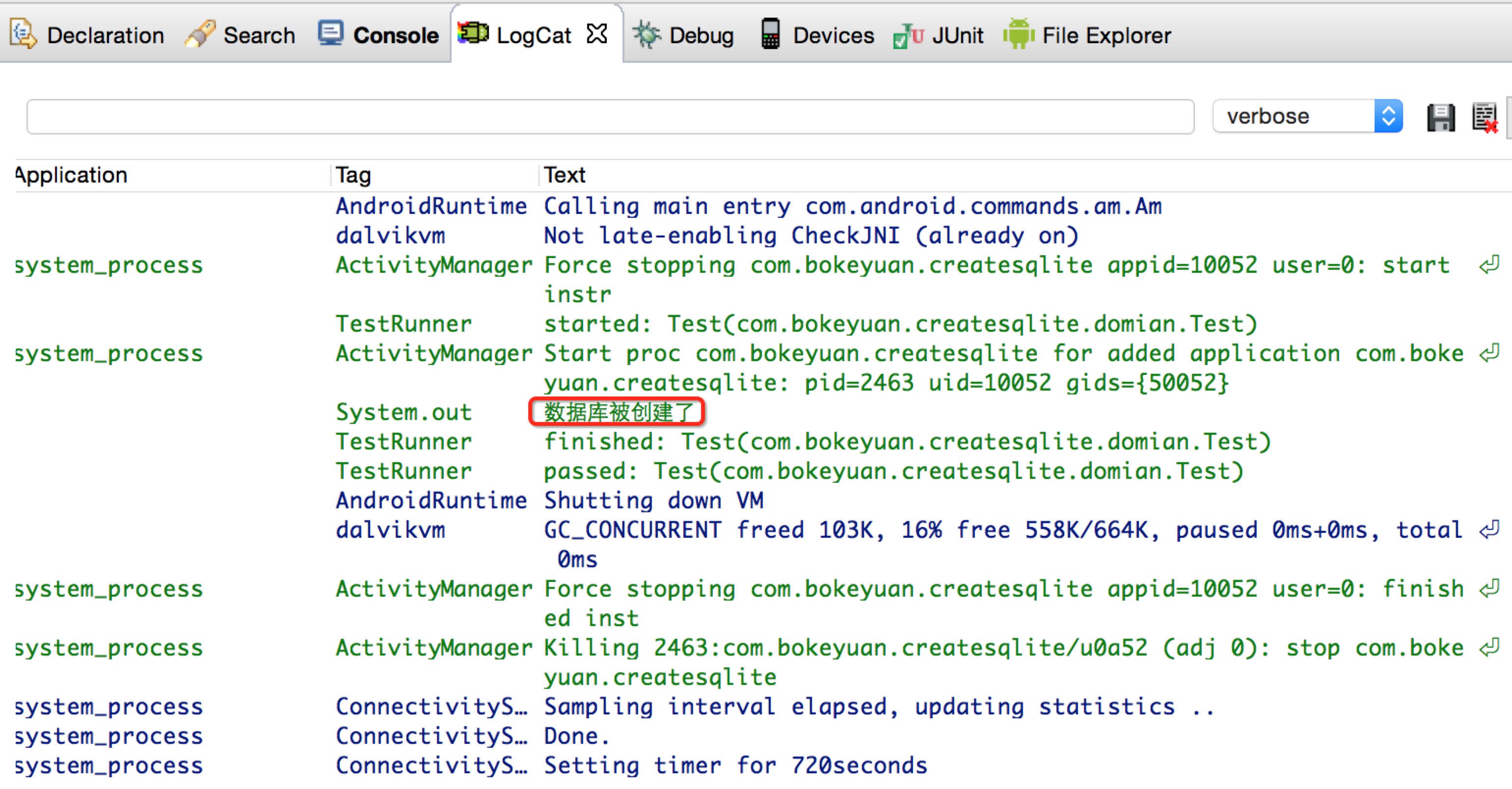1512x789 pixels.
Task: Click the Tag column header
Action: click(353, 175)
